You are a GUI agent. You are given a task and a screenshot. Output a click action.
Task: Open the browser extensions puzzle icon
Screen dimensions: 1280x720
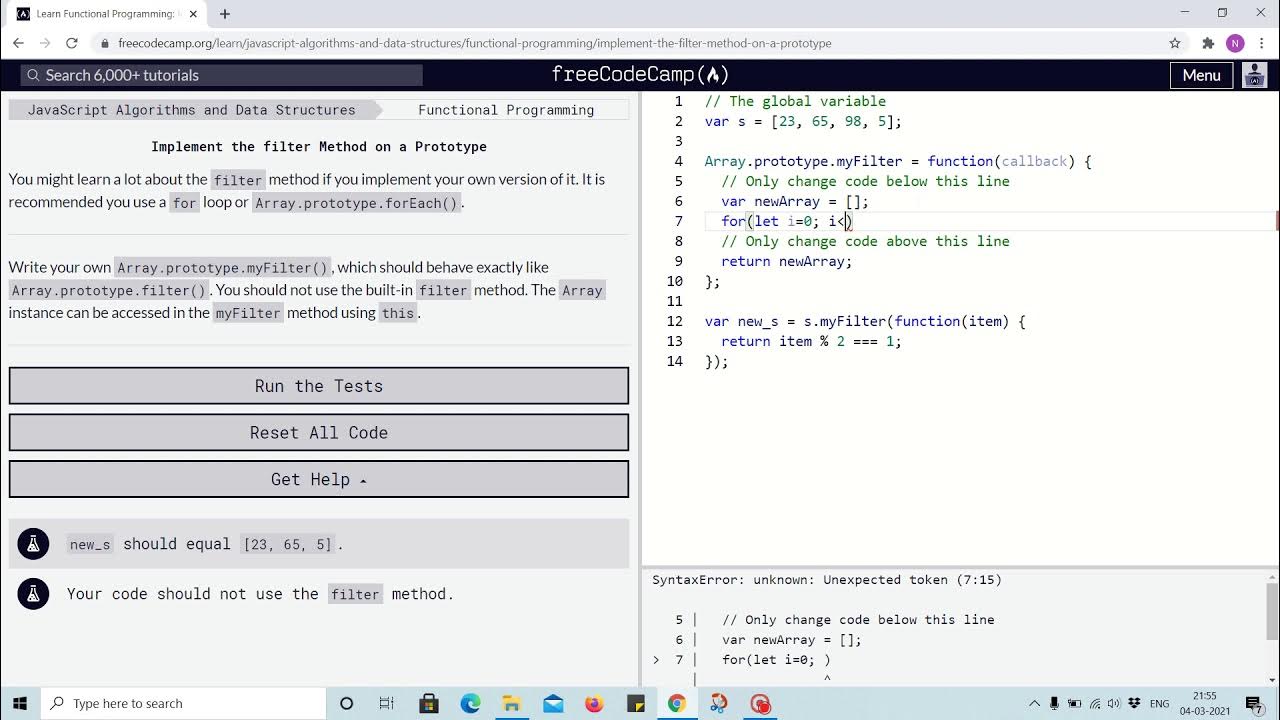(1208, 43)
